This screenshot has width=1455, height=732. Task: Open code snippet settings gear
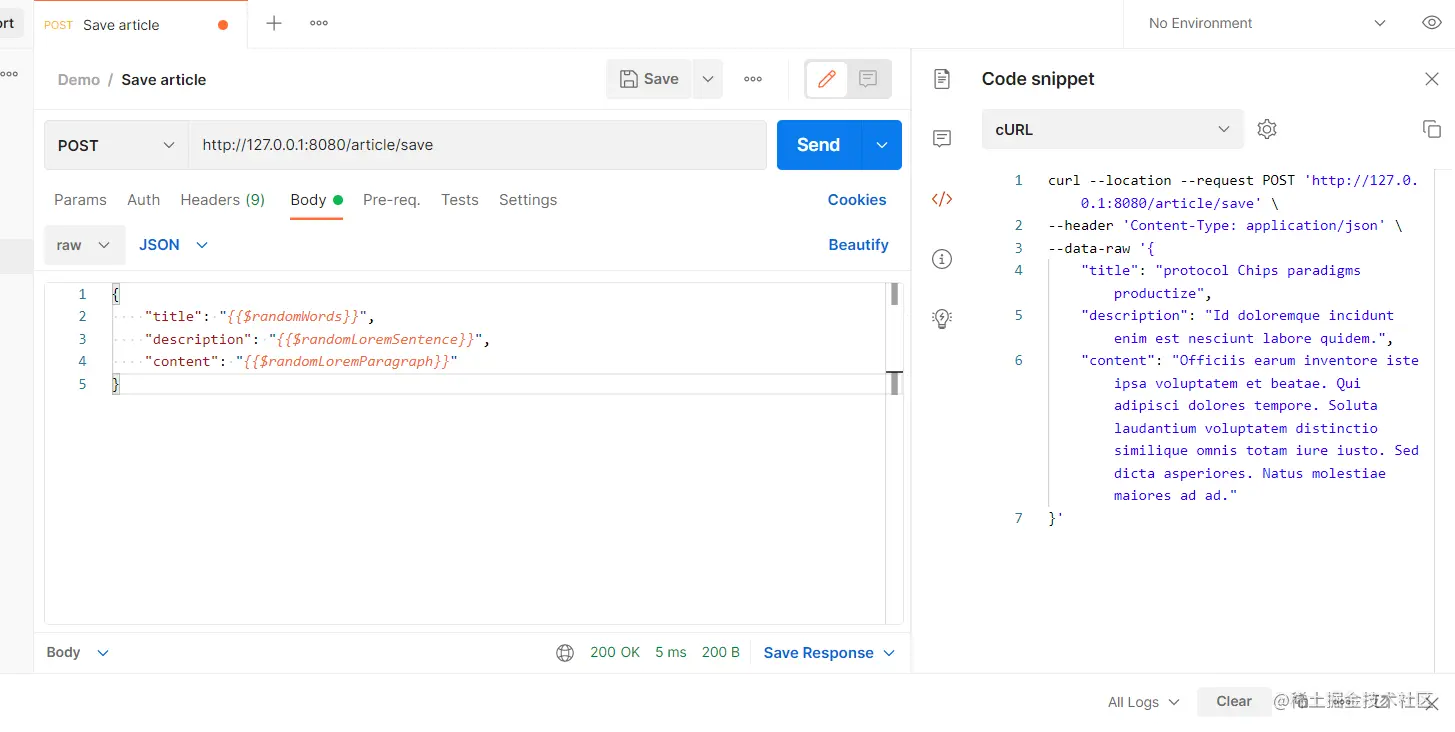pos(1267,129)
